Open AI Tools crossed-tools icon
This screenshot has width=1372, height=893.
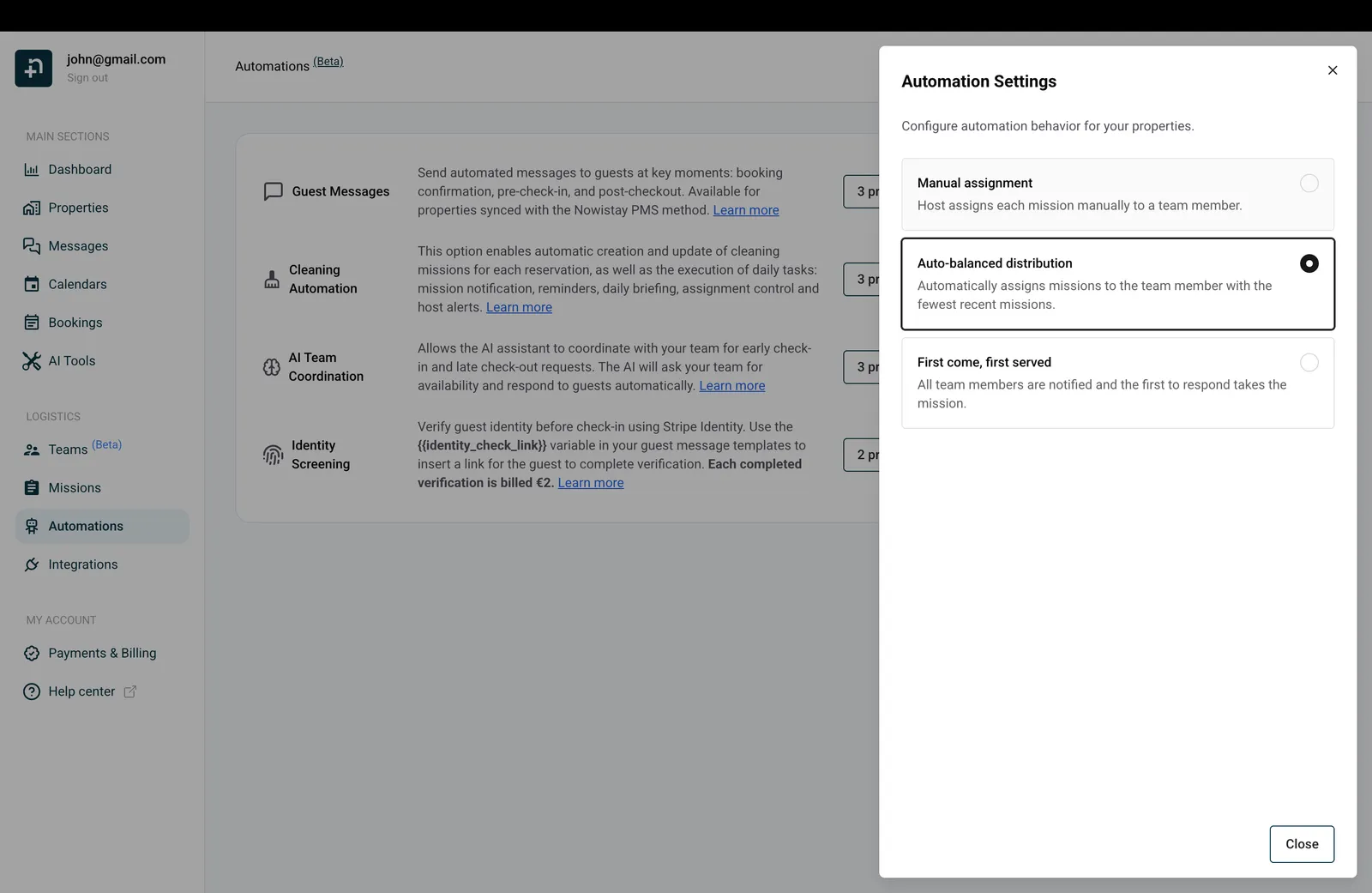(x=32, y=361)
